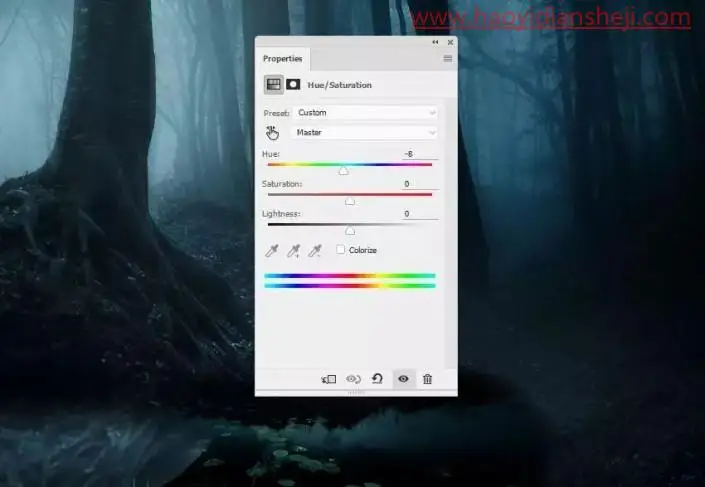Click the Properties panel vertical scrollbar
Screen dimensions: 705x487
click(451, 234)
